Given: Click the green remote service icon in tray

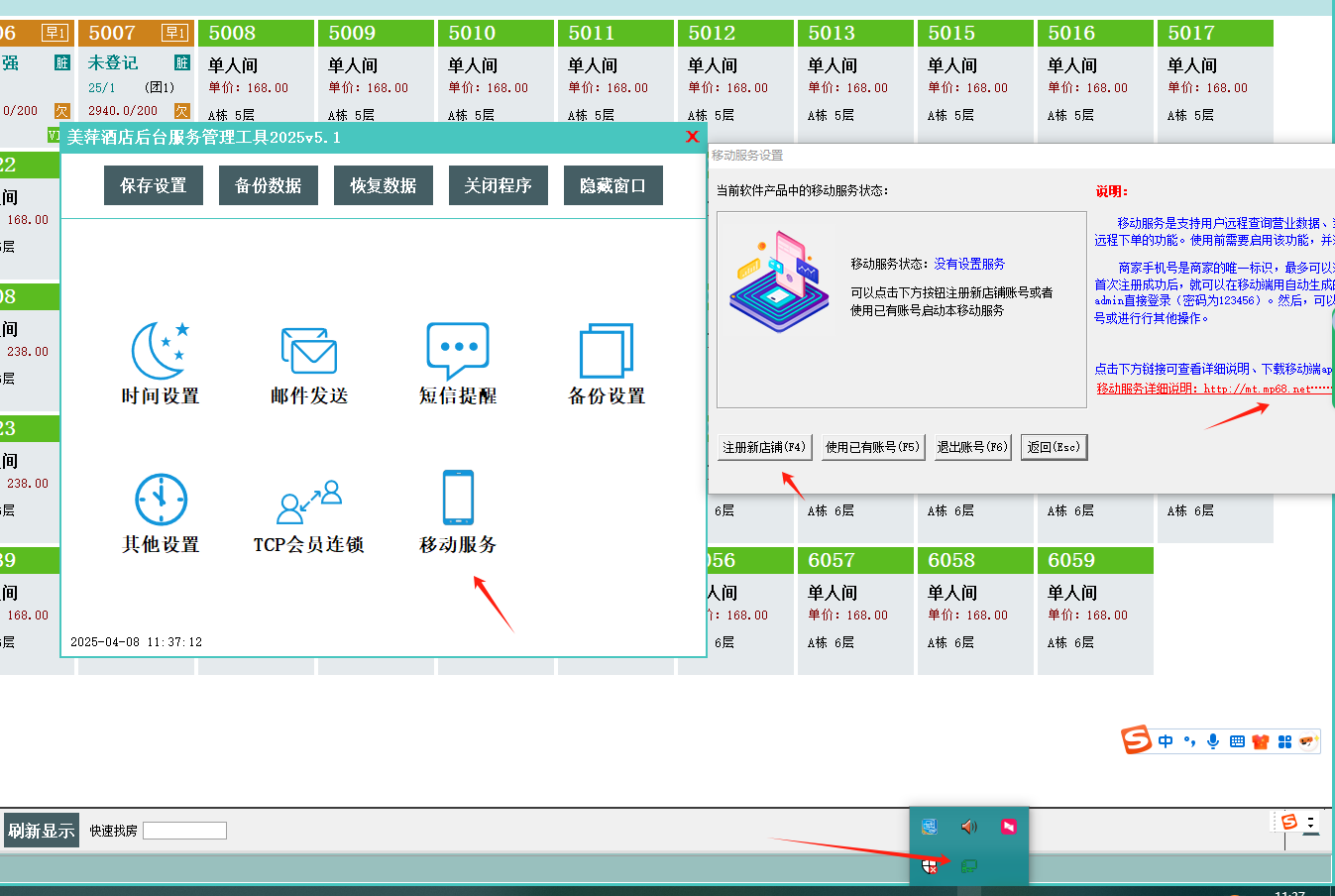Looking at the screenshot, I should (x=969, y=866).
